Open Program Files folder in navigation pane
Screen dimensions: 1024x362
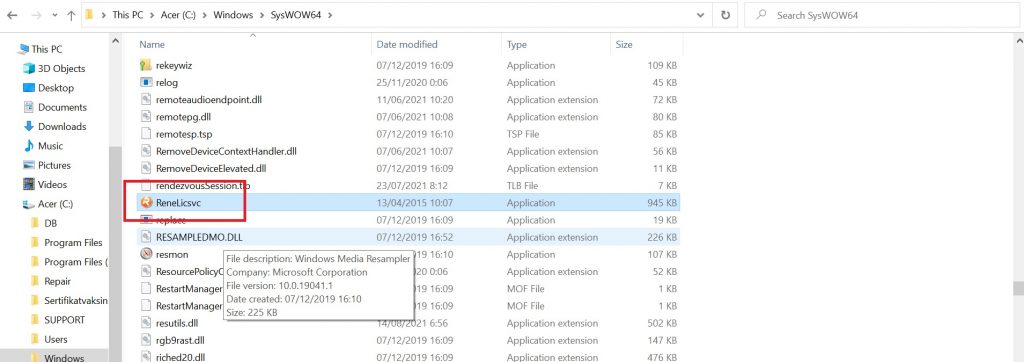coord(73,242)
